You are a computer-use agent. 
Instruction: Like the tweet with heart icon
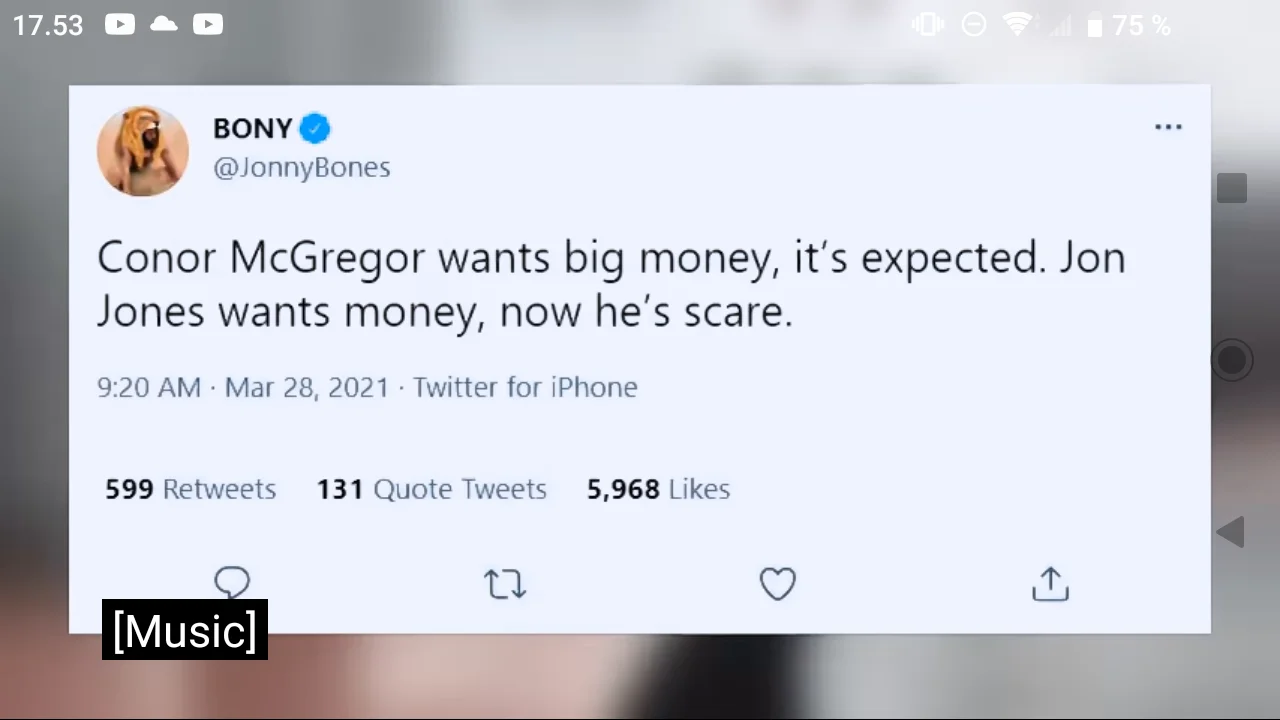777,584
